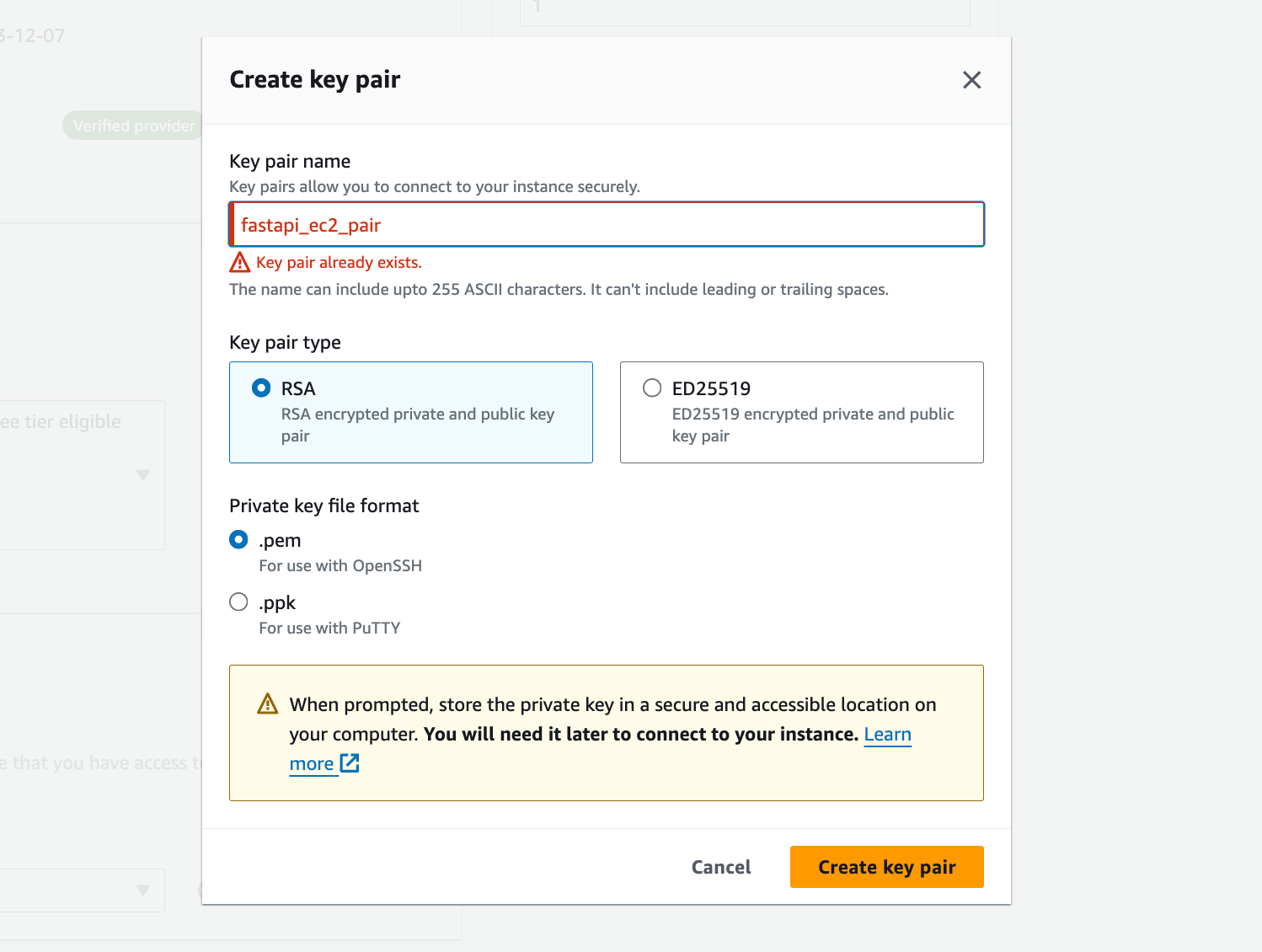Click the Verified provider badge
The height and width of the screenshot is (952, 1262).
133,126
